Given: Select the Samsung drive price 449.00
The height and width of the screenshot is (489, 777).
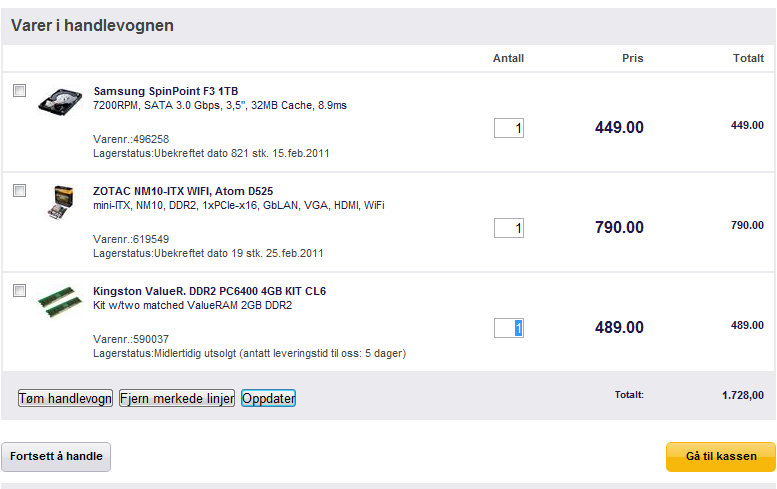Looking at the screenshot, I should tap(619, 127).
